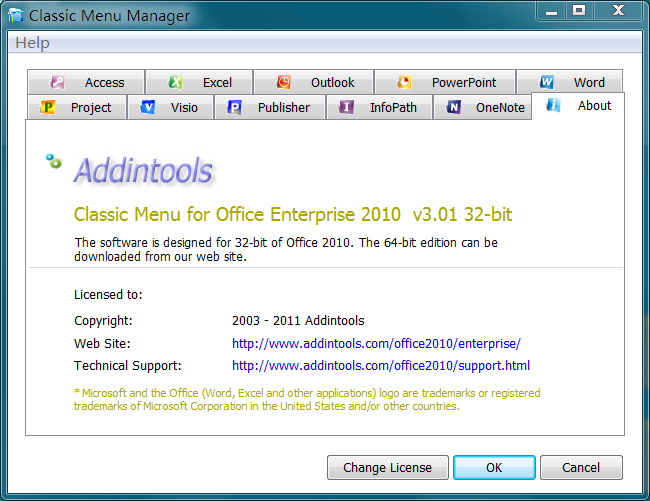Click the Outlook tab icon
Viewport: 650px width, 501px height.
click(284, 83)
